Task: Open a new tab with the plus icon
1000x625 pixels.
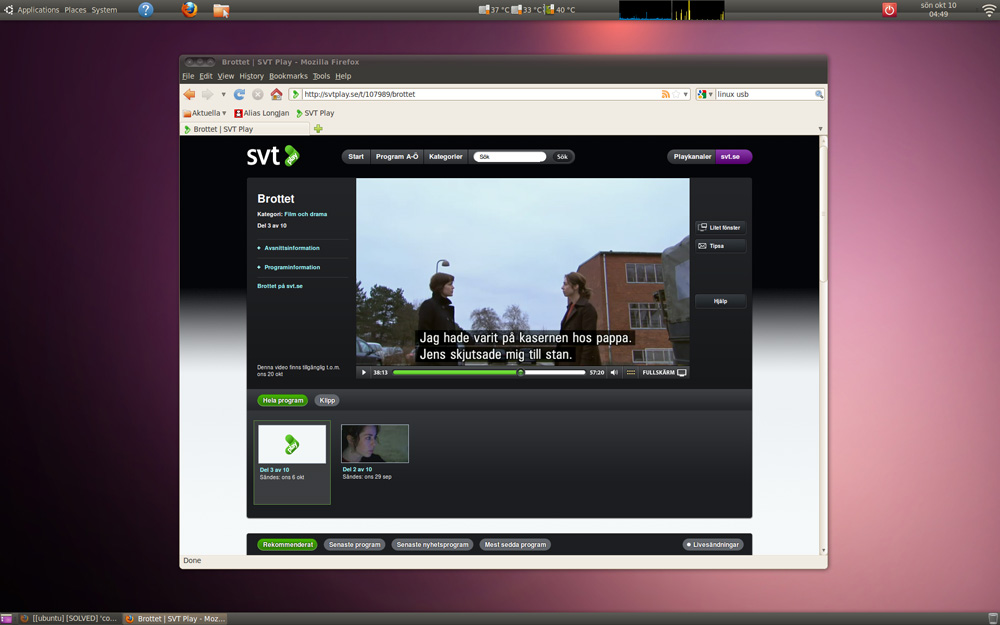Action: tap(318, 129)
